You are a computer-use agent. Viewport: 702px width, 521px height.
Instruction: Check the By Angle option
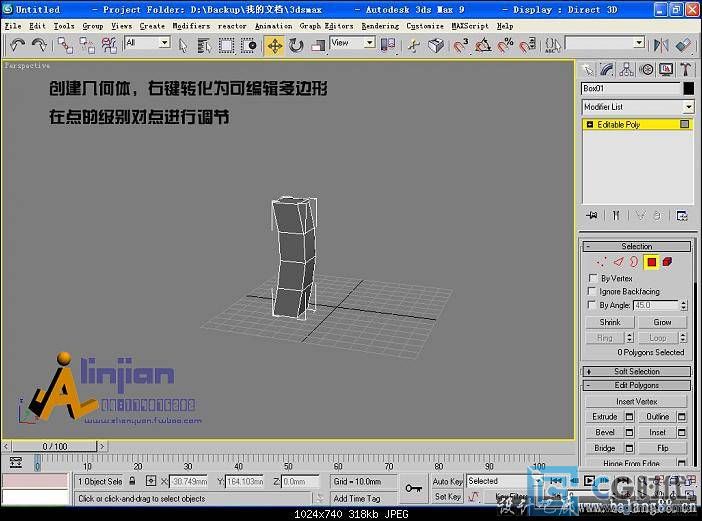tap(593, 305)
